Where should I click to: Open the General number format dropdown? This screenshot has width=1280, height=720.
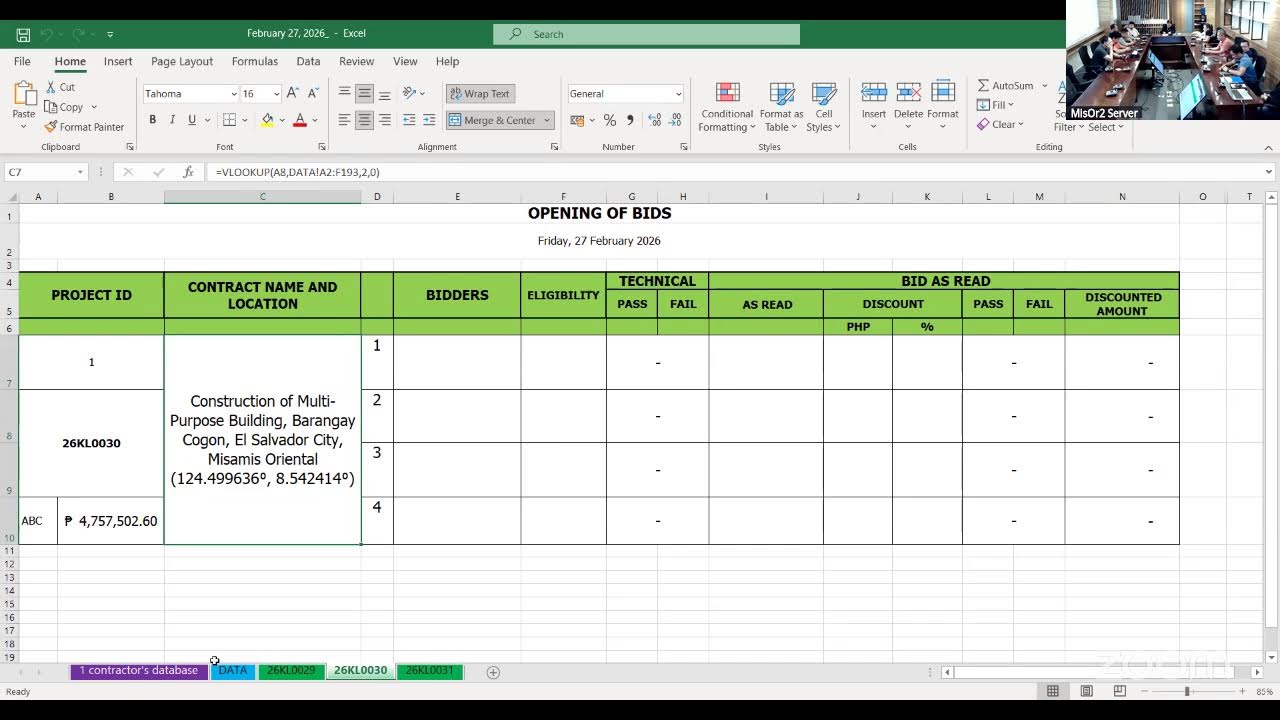click(x=678, y=94)
